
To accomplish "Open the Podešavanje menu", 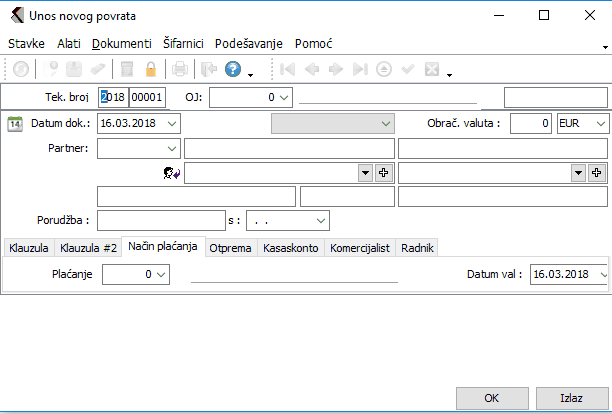I will coord(249,44).
